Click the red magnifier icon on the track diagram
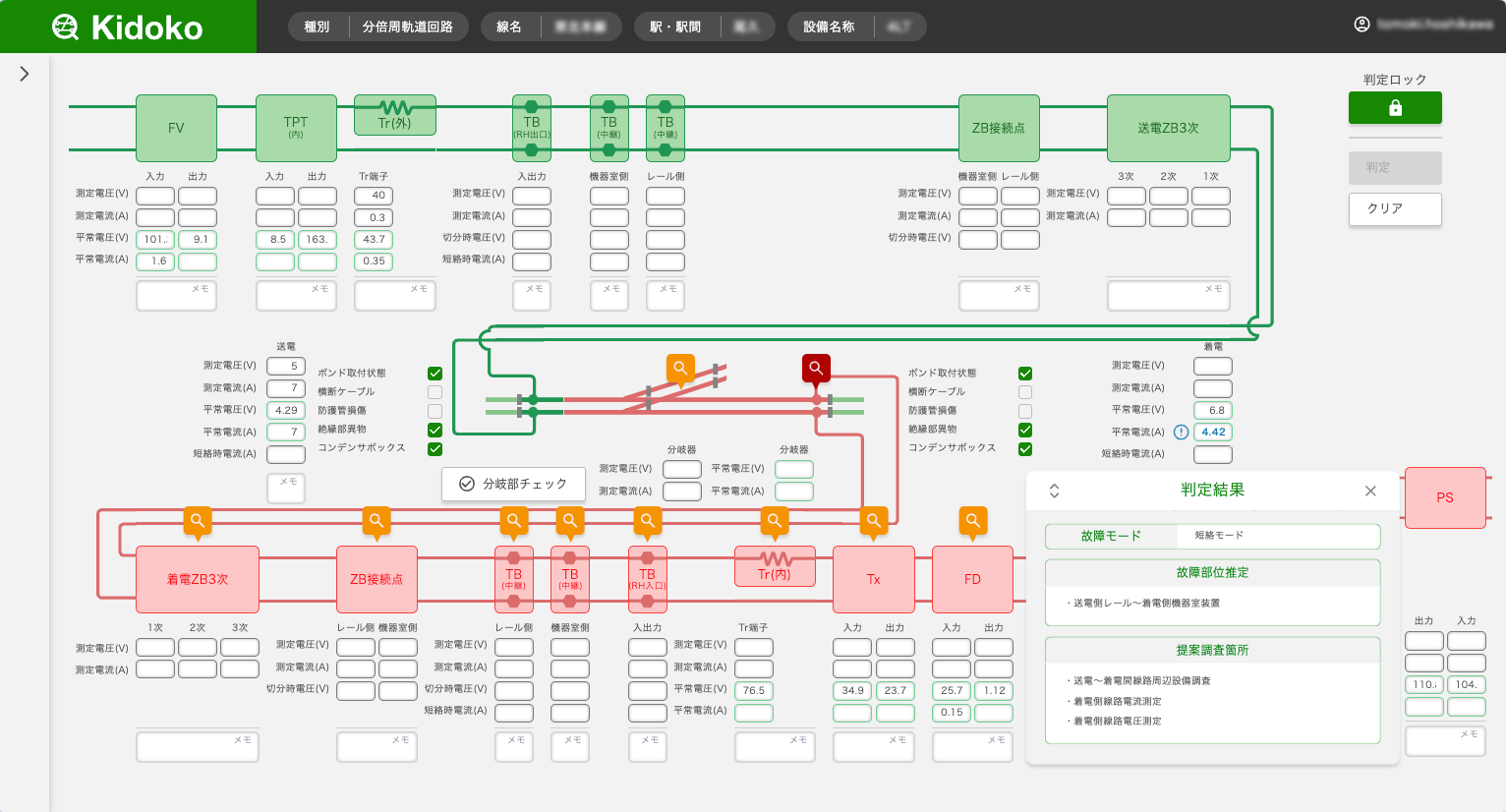 tap(816, 368)
